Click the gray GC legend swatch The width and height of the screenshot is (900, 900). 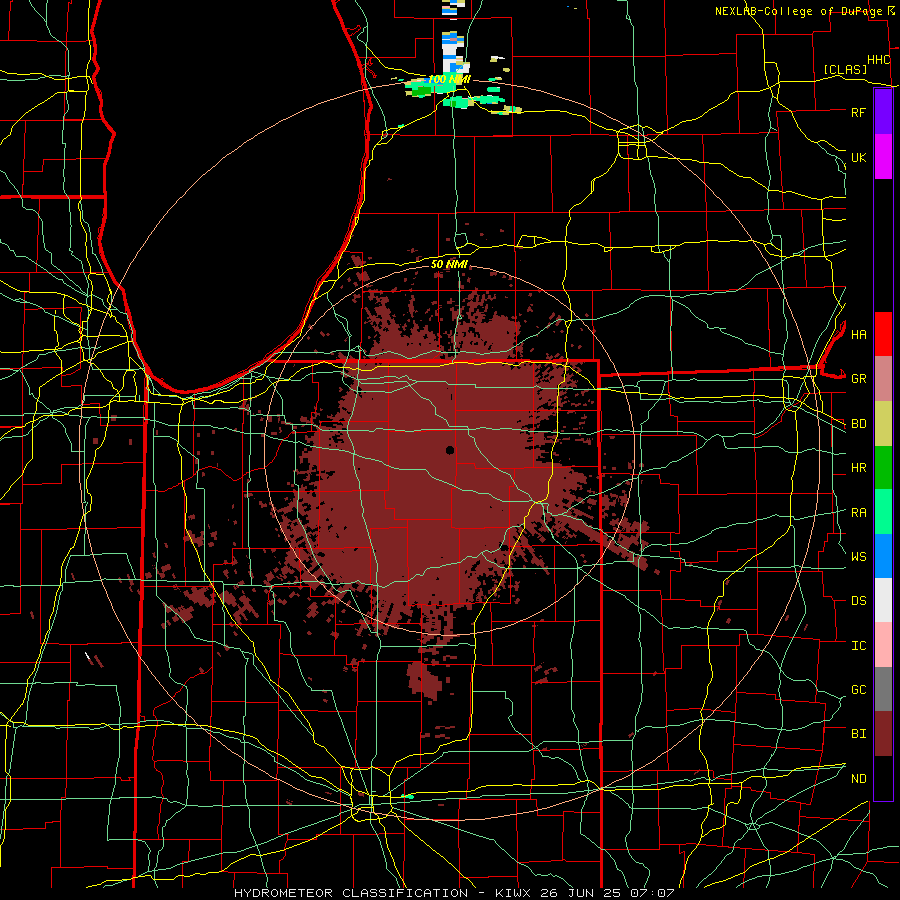coord(883,689)
